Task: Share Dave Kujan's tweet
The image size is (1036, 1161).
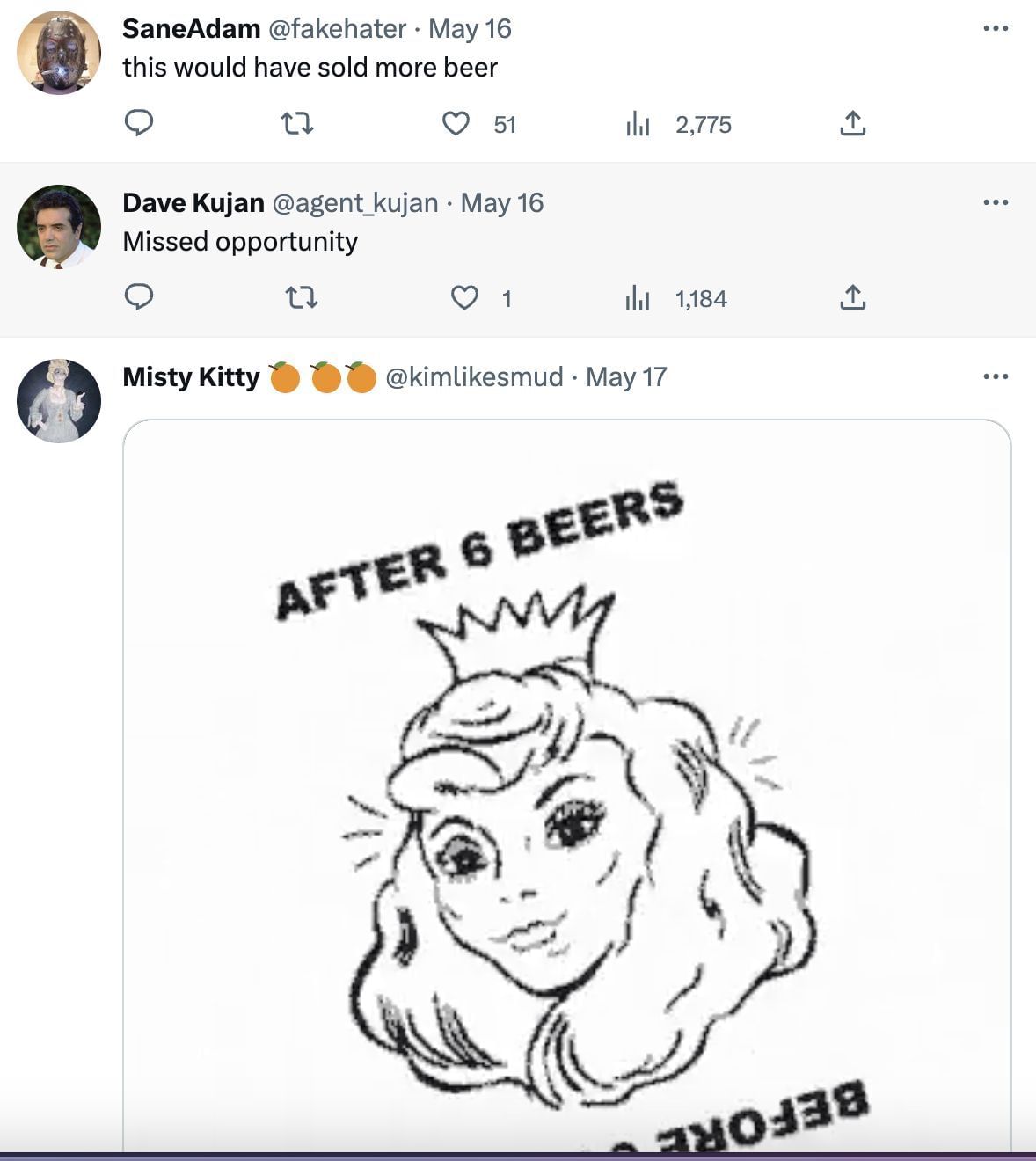Action: tap(852, 298)
